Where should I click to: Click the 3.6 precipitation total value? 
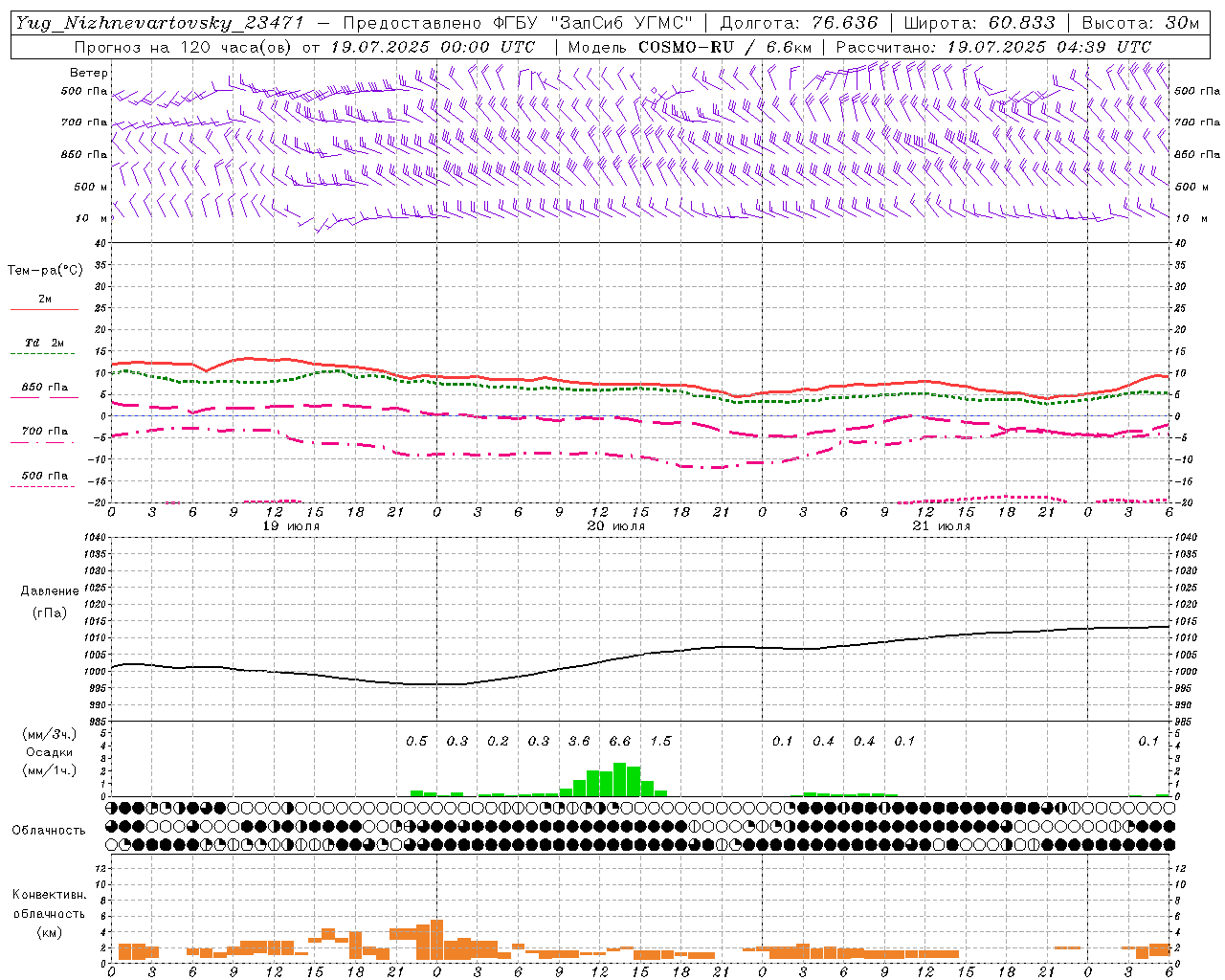(x=579, y=742)
